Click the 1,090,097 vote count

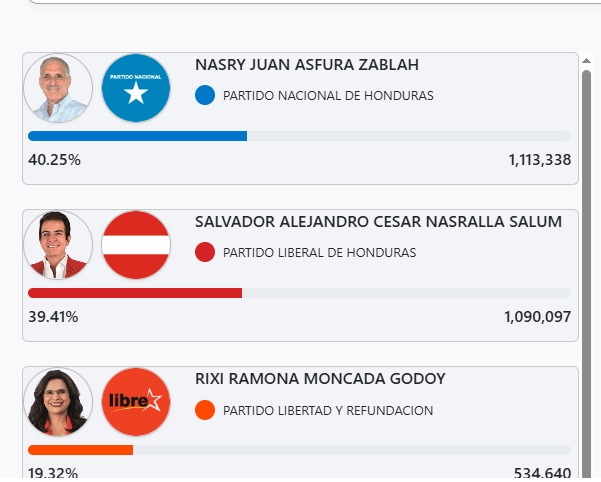click(x=537, y=317)
